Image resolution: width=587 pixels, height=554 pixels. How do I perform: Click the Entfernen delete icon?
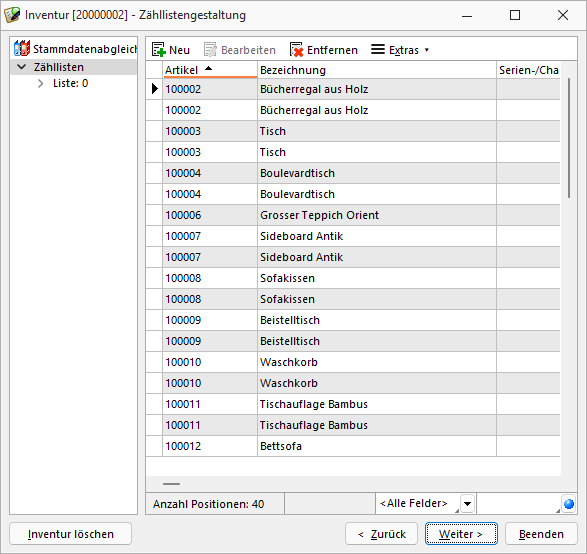click(x=296, y=49)
